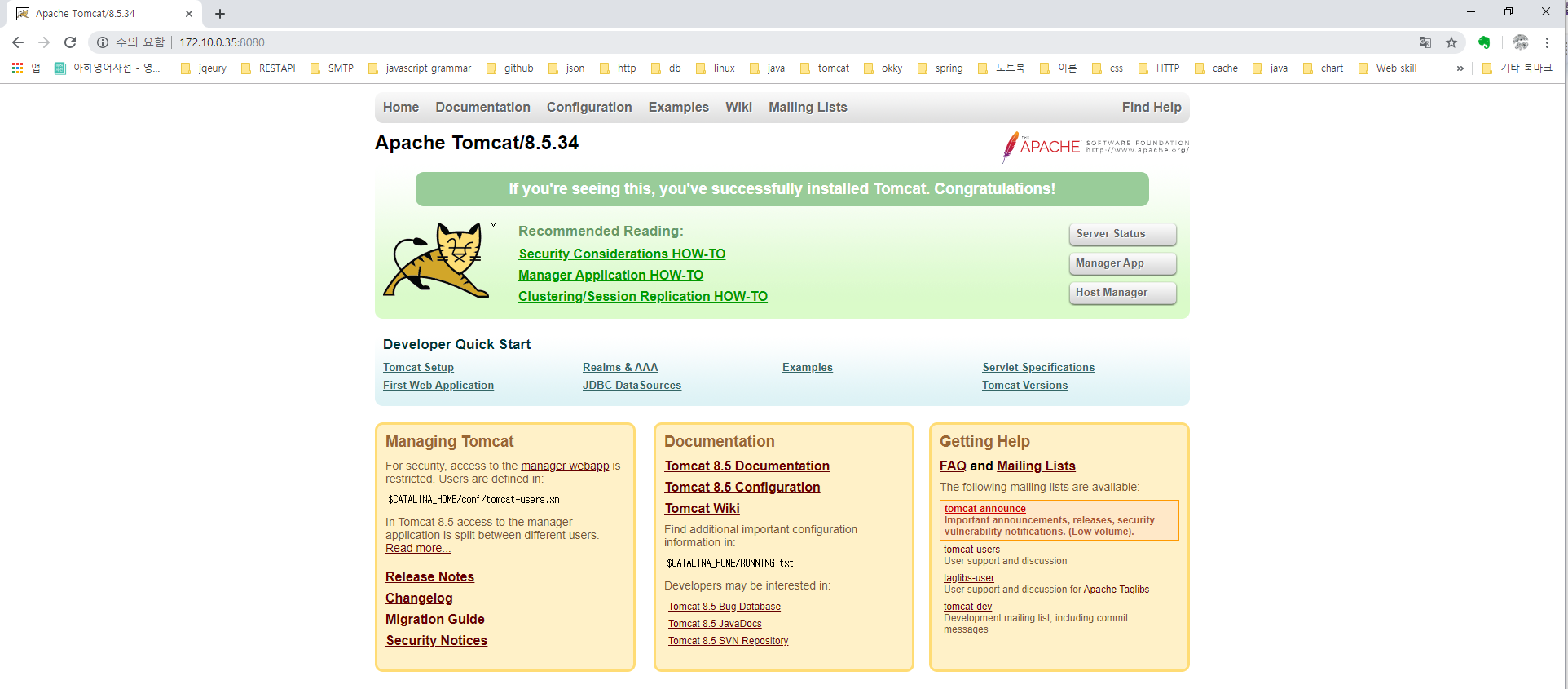Screen dimensions: 1568x689
Task: Select the Apache Tomcat/8.5.34 browser tab
Action: click(x=104, y=14)
